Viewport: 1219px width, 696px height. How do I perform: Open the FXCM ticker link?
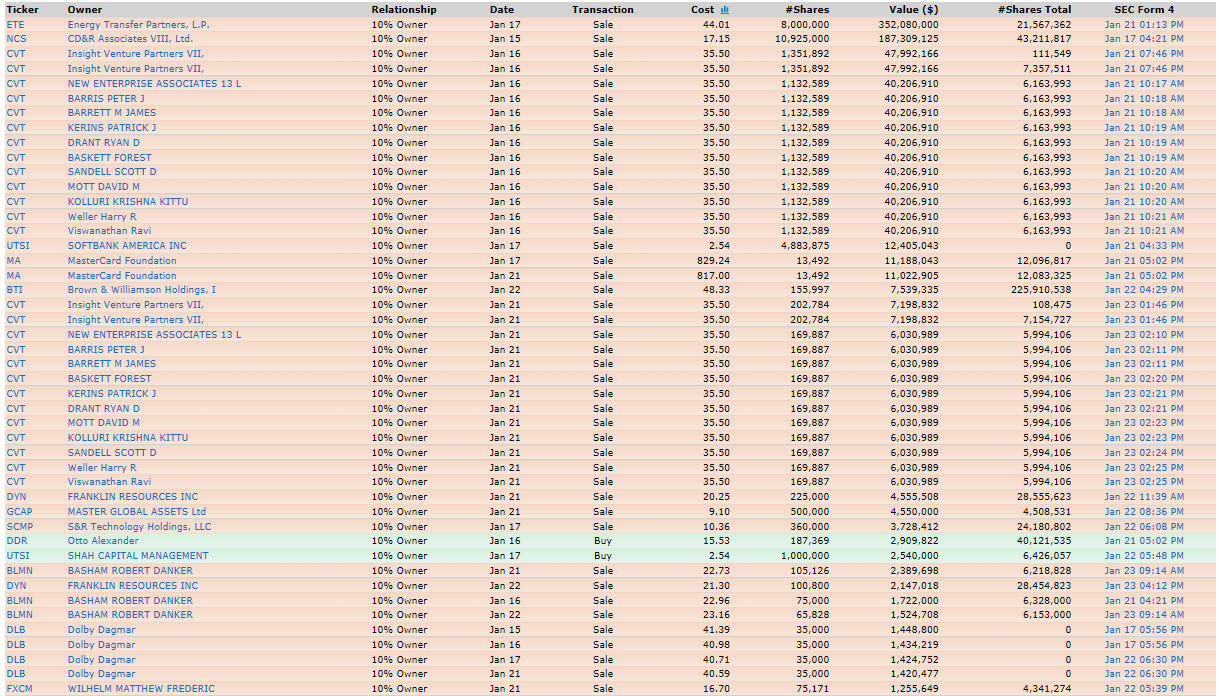pos(19,688)
